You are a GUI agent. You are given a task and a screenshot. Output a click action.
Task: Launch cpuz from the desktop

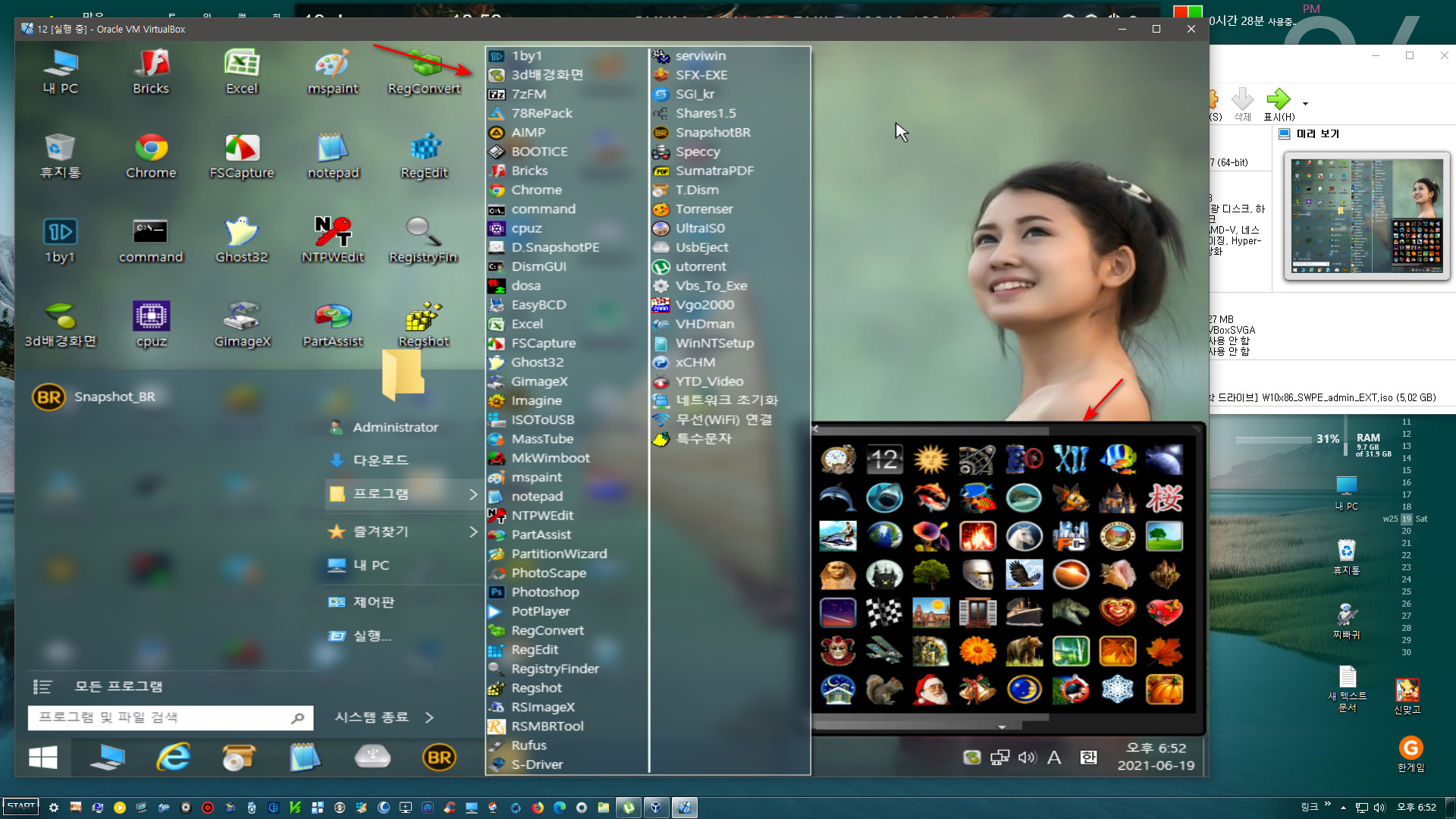pos(151,324)
